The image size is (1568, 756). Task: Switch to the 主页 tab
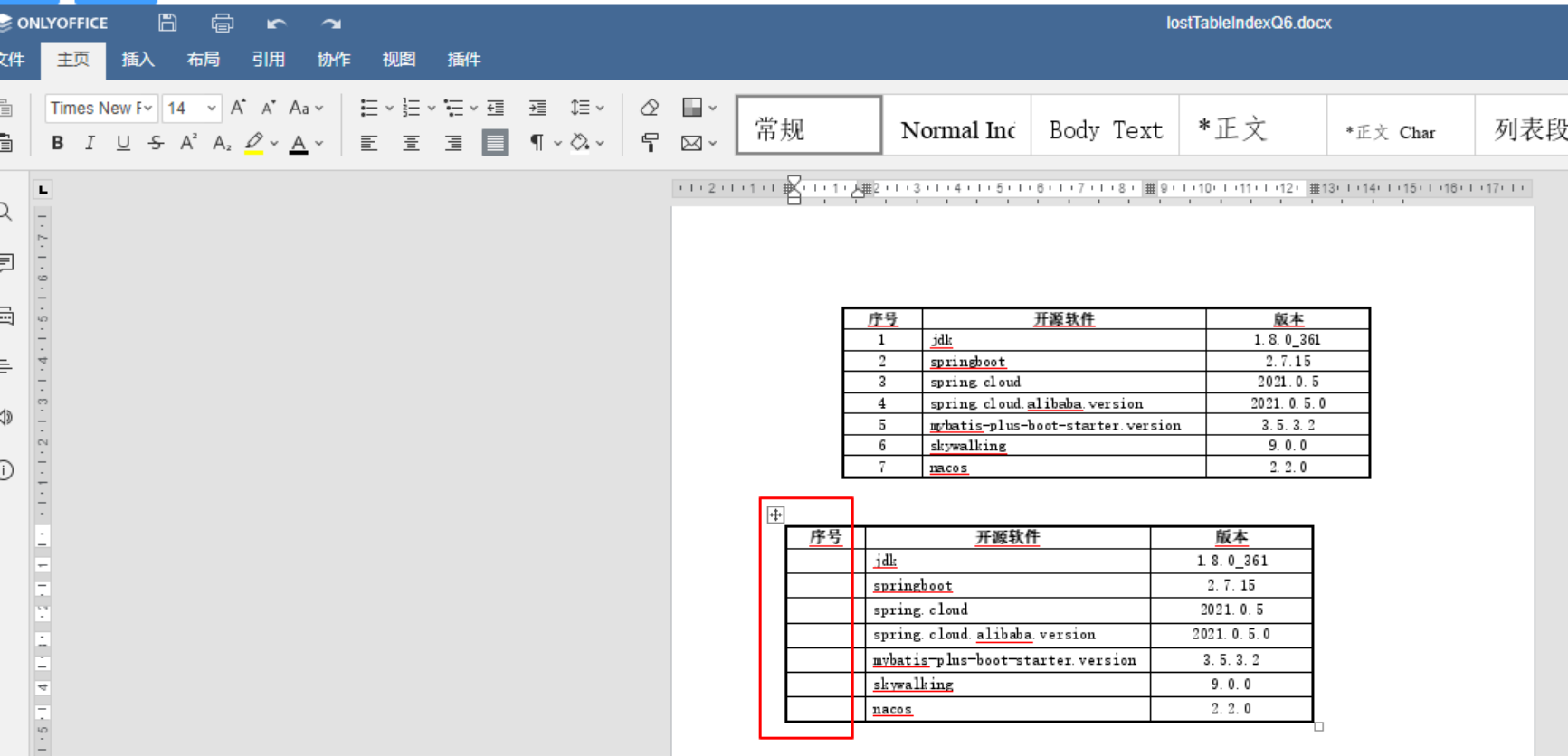point(72,60)
